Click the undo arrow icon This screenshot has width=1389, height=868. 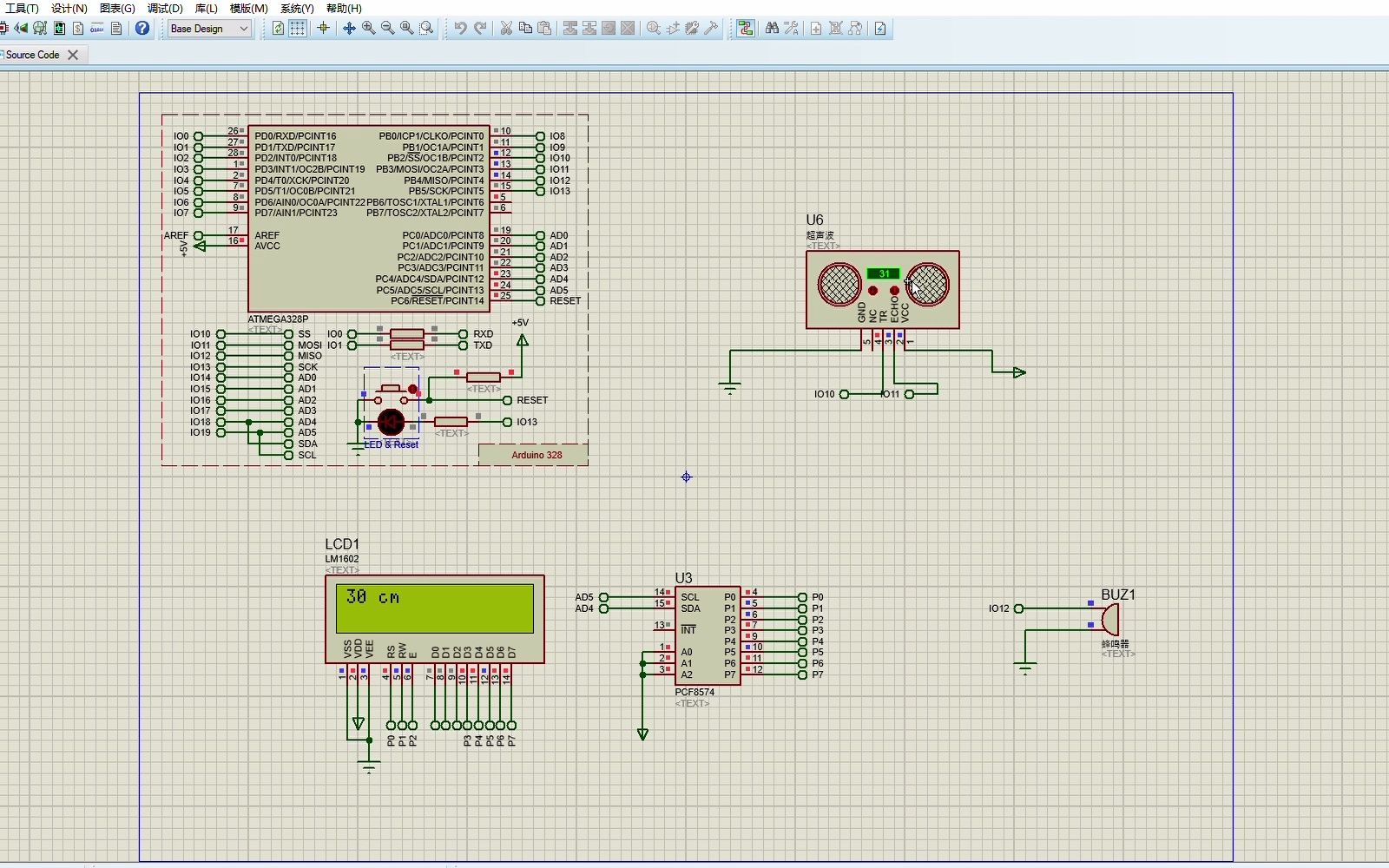click(460, 29)
